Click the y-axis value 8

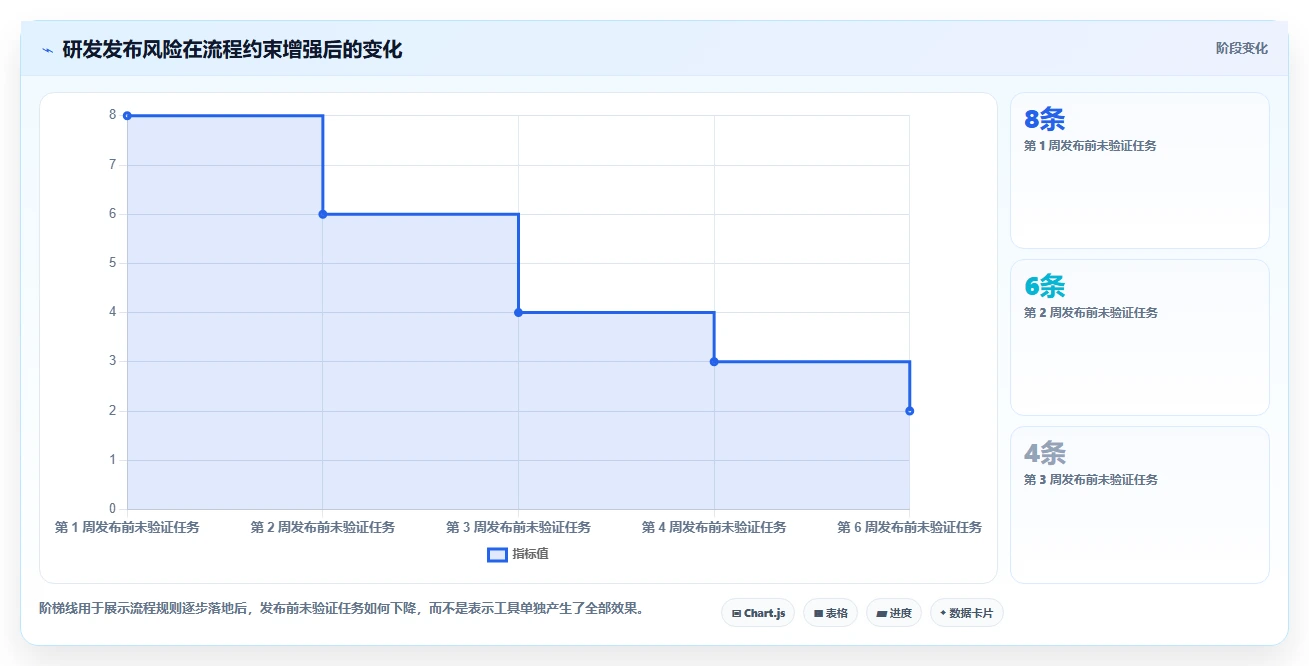click(x=113, y=115)
